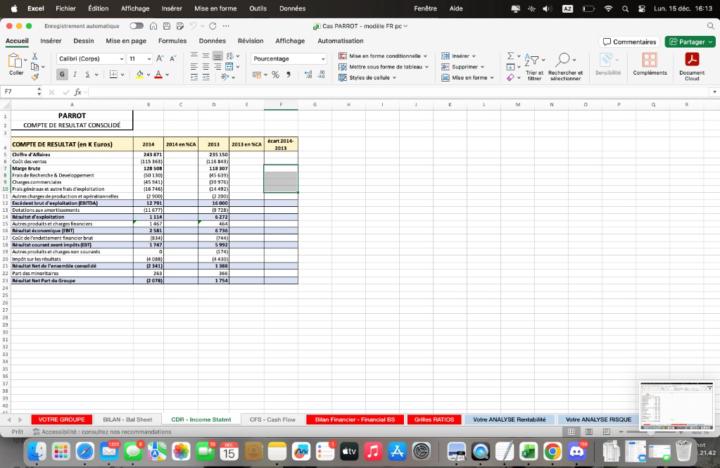Click the Commentaires button

[x=630, y=42]
